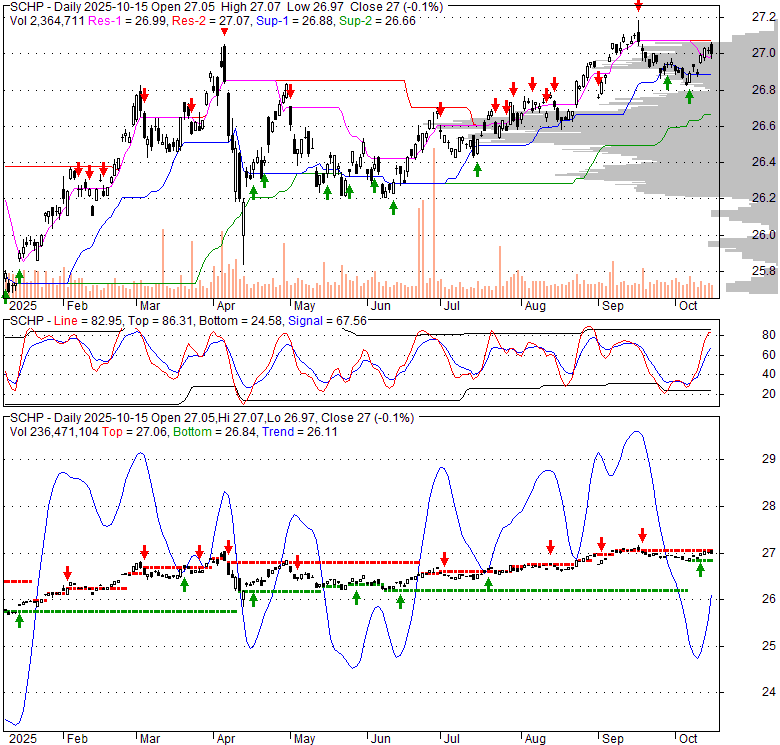The image size is (780, 745).
Task: Click the Bottom = 26.84 label in bottom chart
Action: (x=215, y=432)
